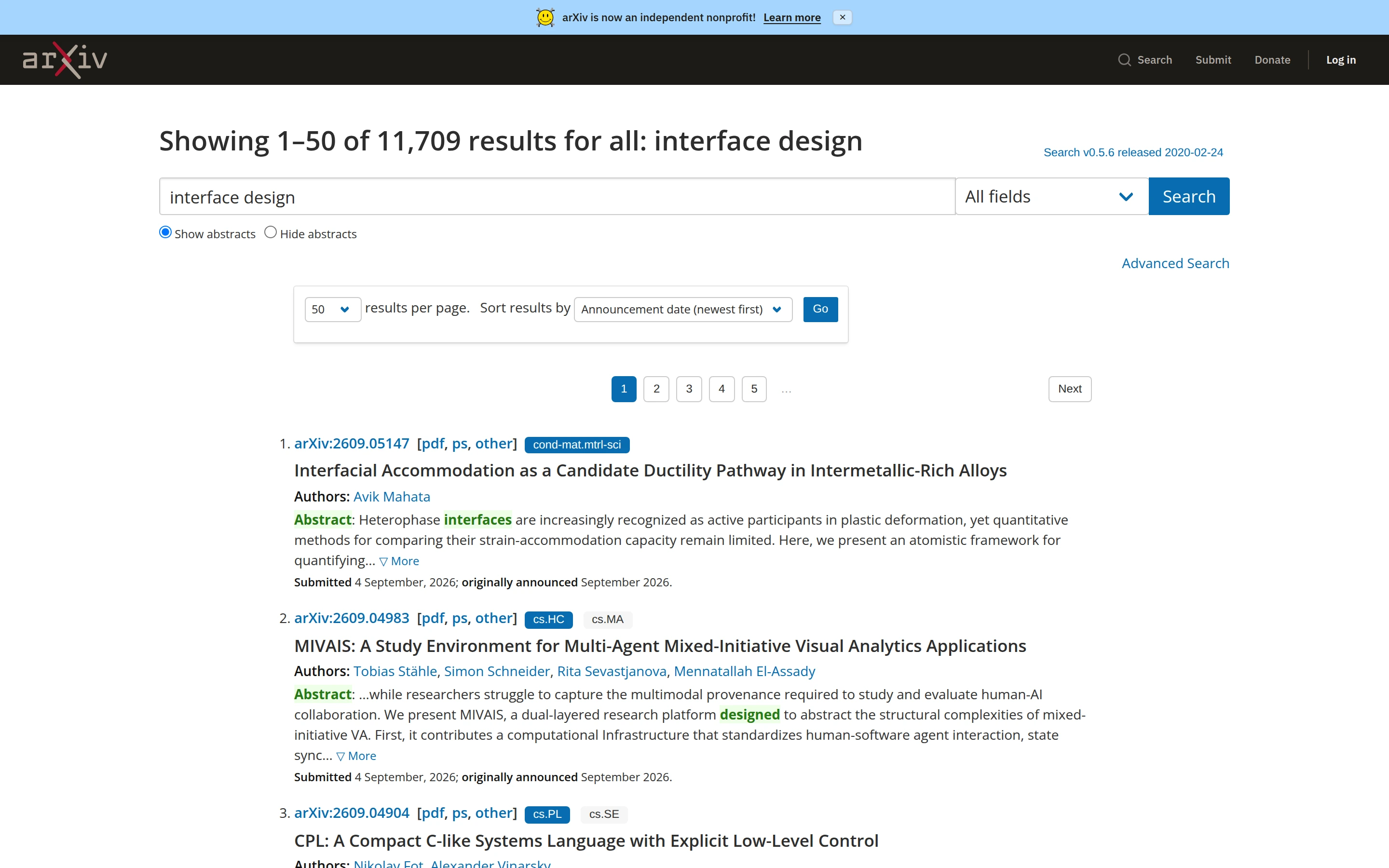Viewport: 1389px width, 868px height.
Task: Open author Tobias Stähle's papers
Action: pyautogui.click(x=395, y=672)
